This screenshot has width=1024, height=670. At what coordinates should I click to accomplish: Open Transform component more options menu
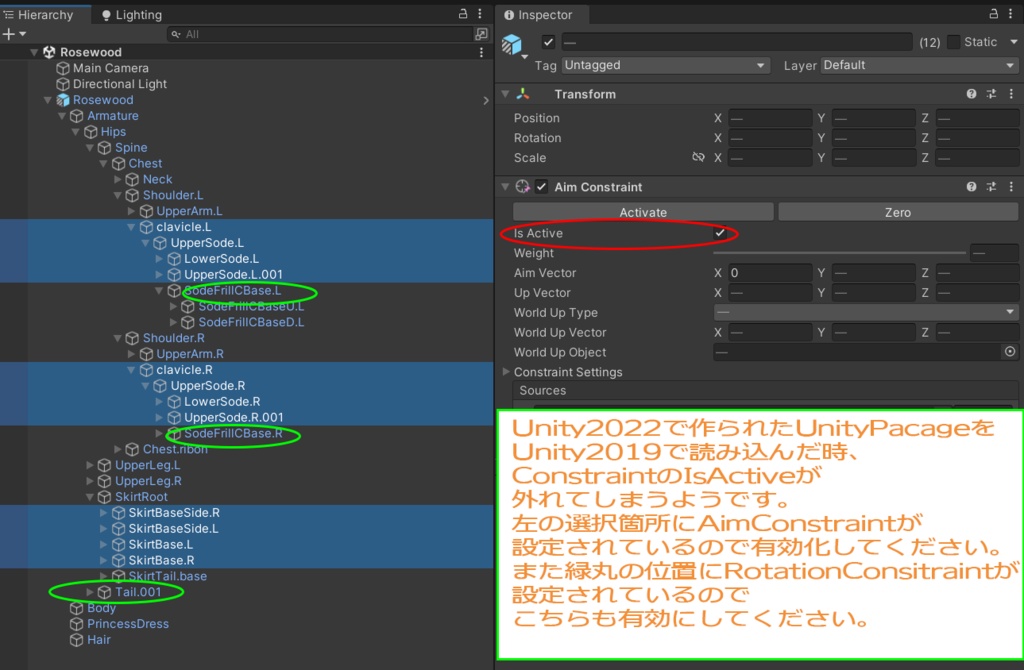1011,94
